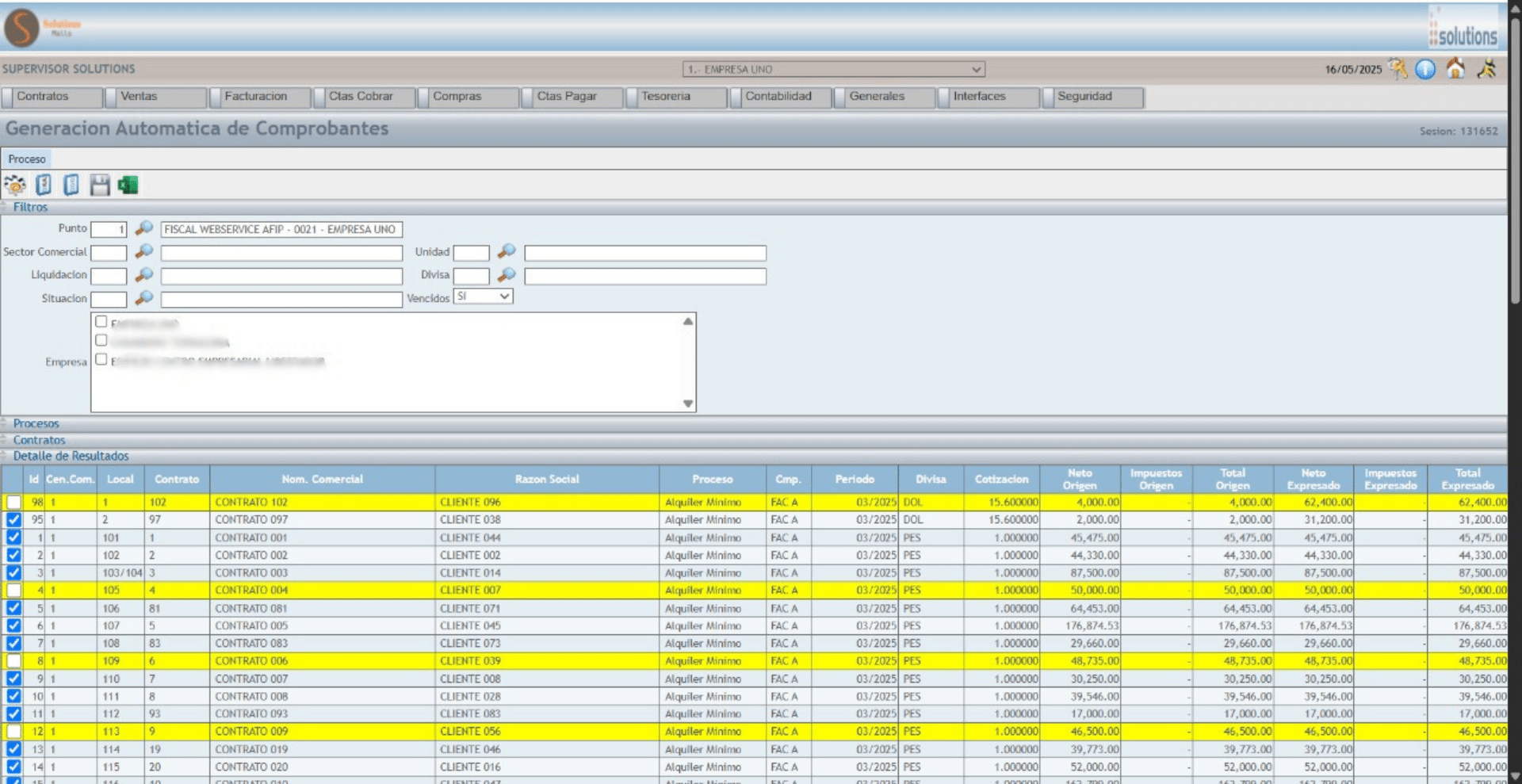Collapse the Filtros section
Image resolution: width=1522 pixels, height=784 pixels.
tap(30, 207)
